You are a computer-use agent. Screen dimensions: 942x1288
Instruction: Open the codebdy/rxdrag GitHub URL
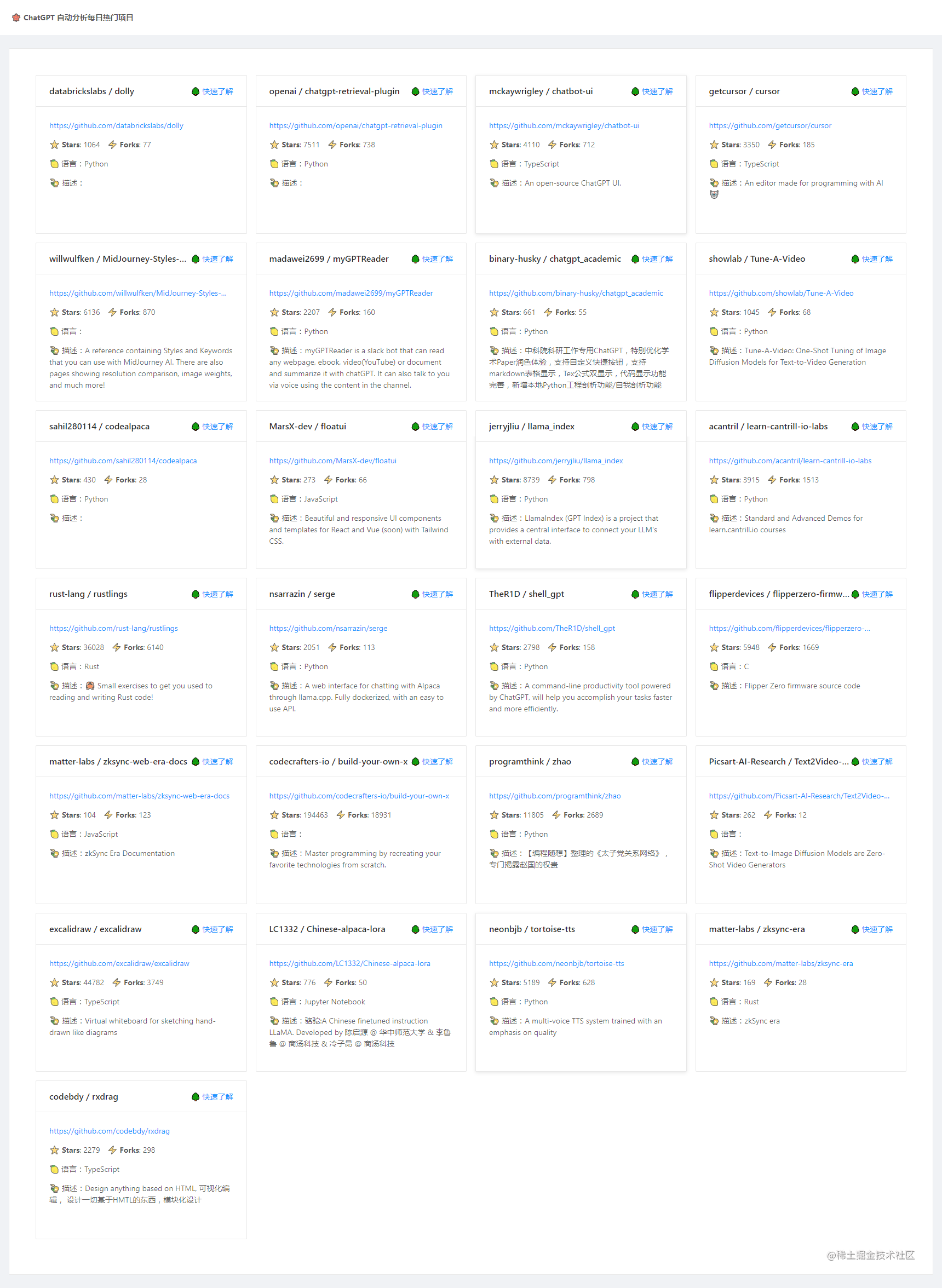110,1131
